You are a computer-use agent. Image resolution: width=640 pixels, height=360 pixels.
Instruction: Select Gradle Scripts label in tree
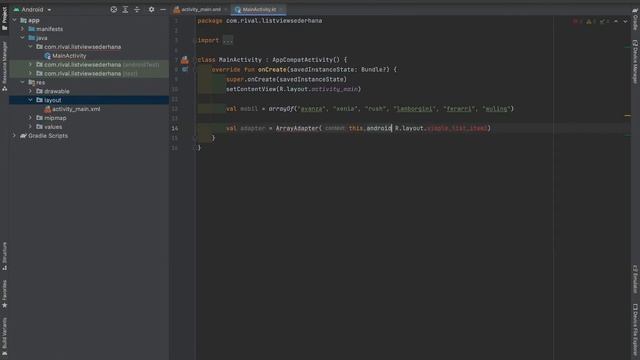[48, 136]
